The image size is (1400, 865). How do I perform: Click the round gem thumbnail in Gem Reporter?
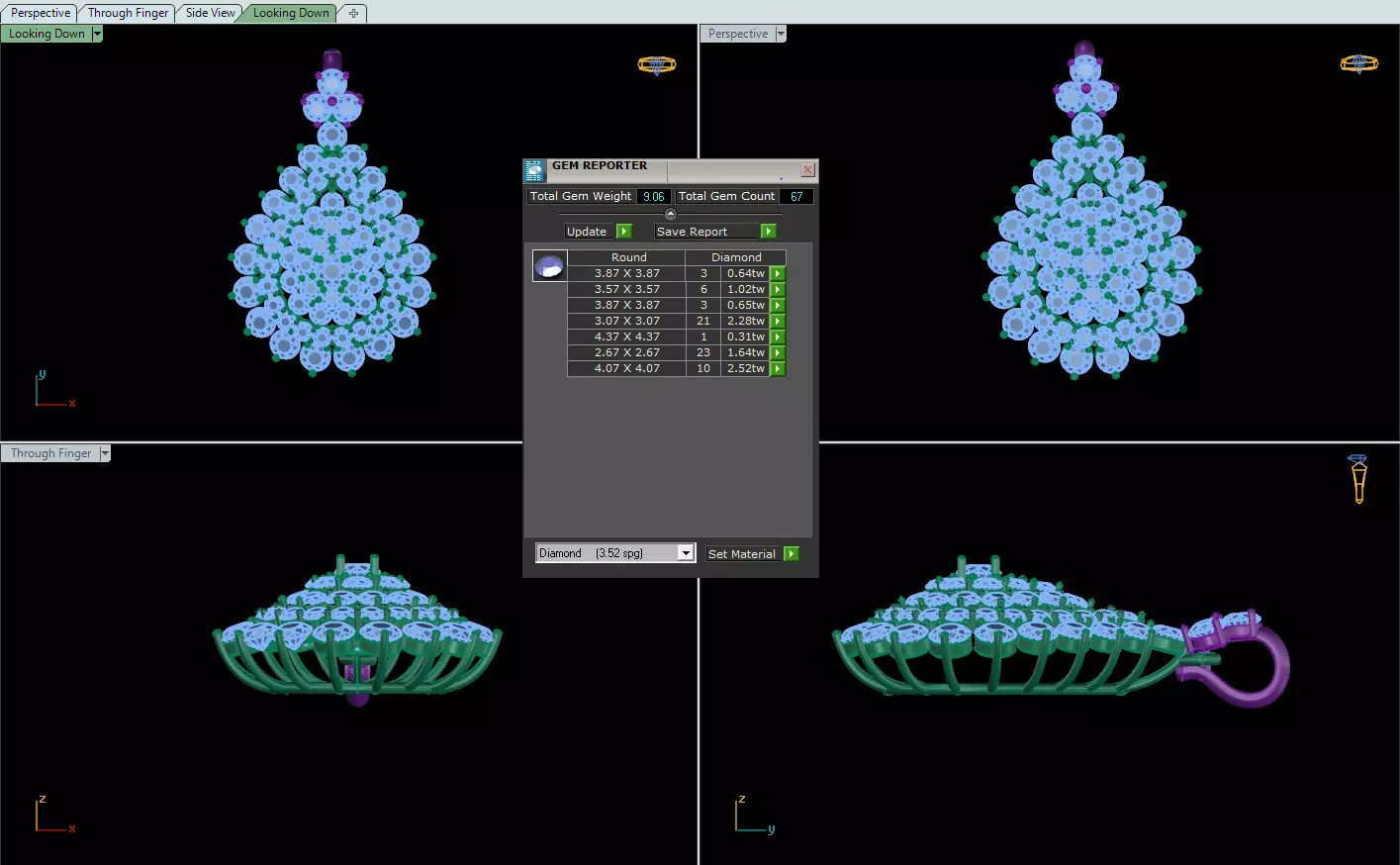[549, 266]
